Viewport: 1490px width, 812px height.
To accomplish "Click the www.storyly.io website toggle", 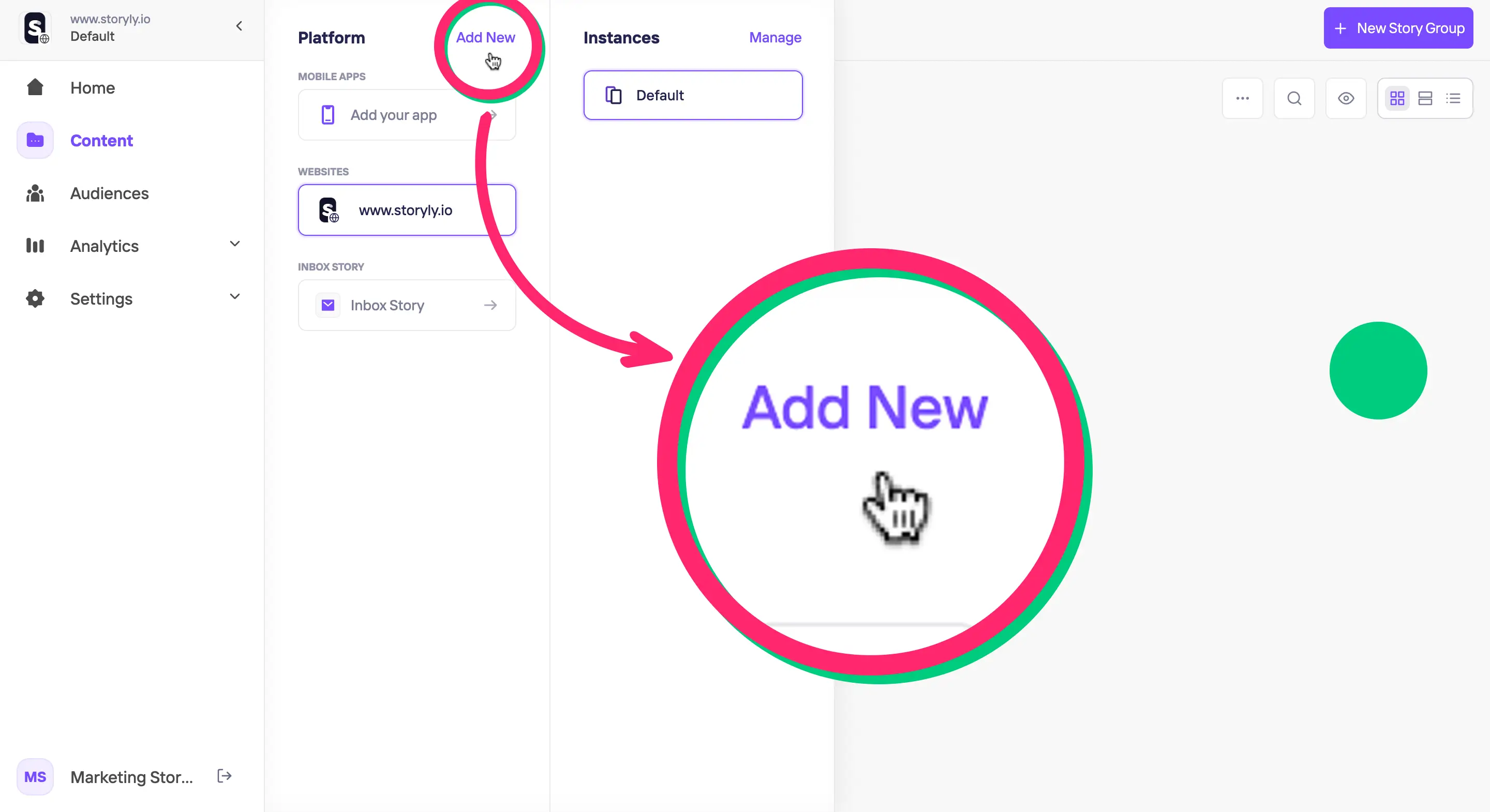I will point(407,210).
